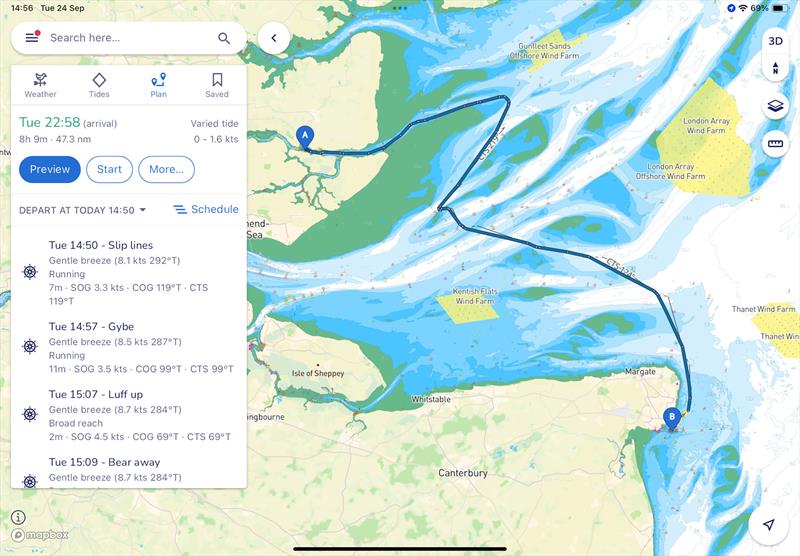
Task: Tap the 'Tue 22:58' arrival time
Action: coord(49,122)
